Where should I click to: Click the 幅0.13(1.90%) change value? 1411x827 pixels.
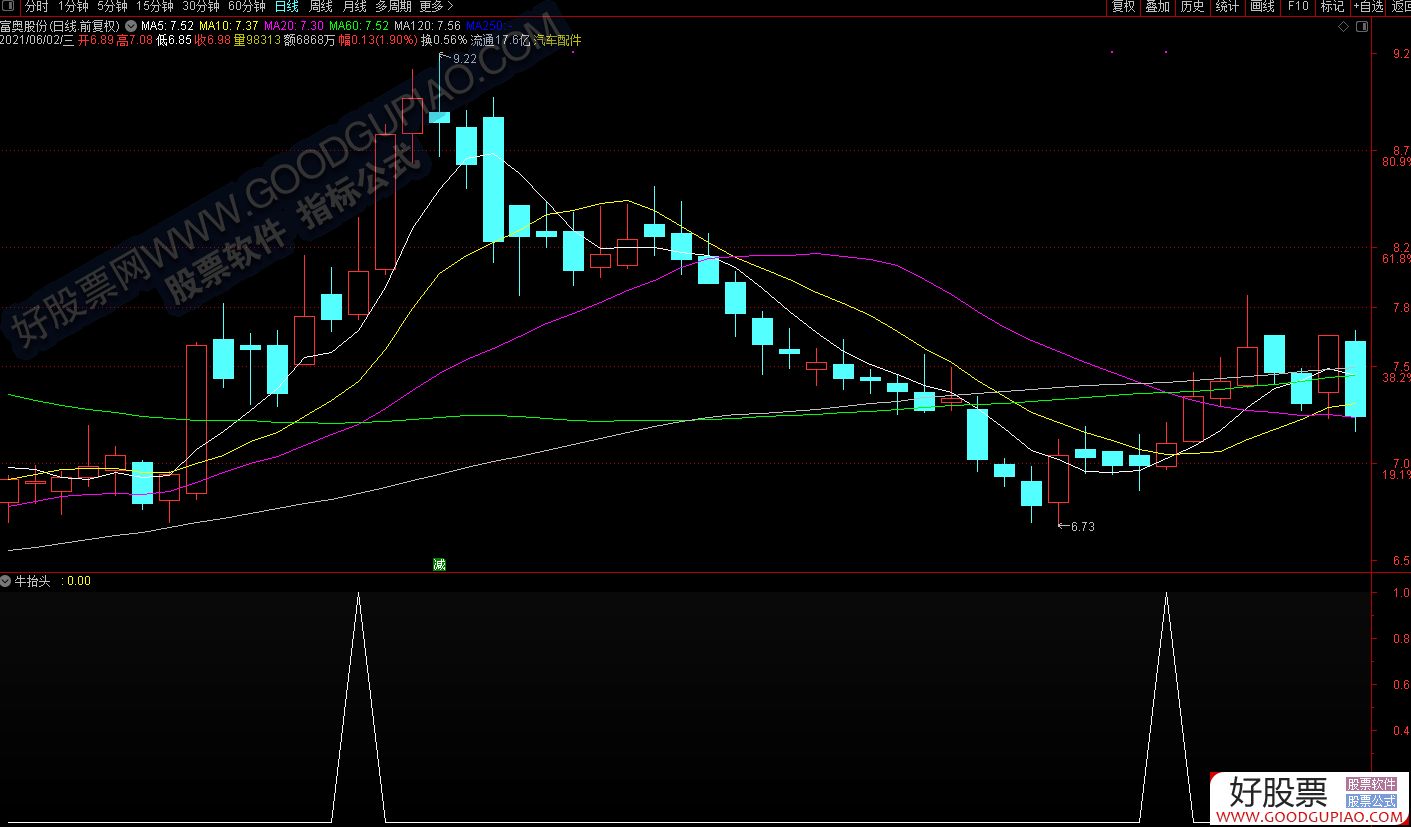point(379,40)
